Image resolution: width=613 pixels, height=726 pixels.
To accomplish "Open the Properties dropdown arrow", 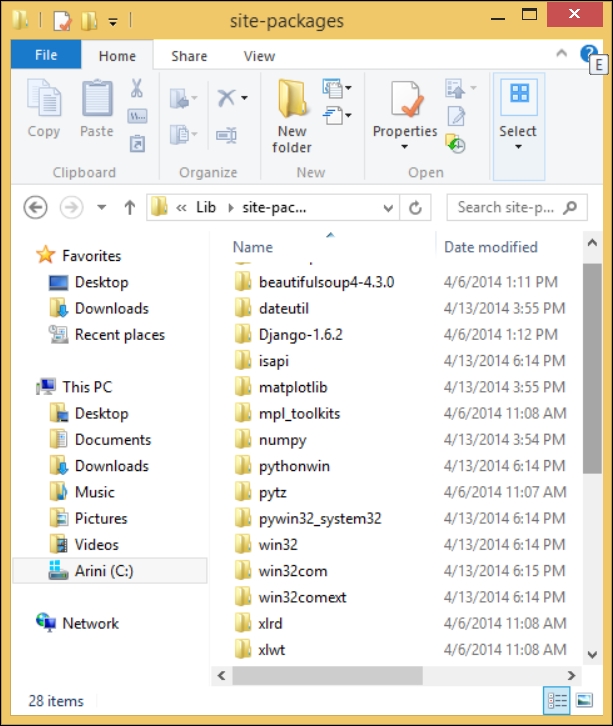I will point(405,147).
